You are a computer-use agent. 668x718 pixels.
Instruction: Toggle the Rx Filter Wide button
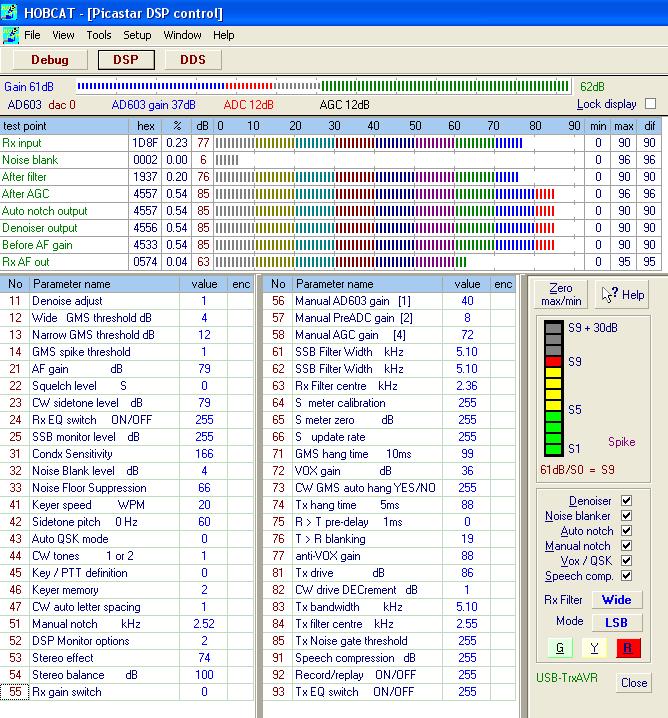616,600
